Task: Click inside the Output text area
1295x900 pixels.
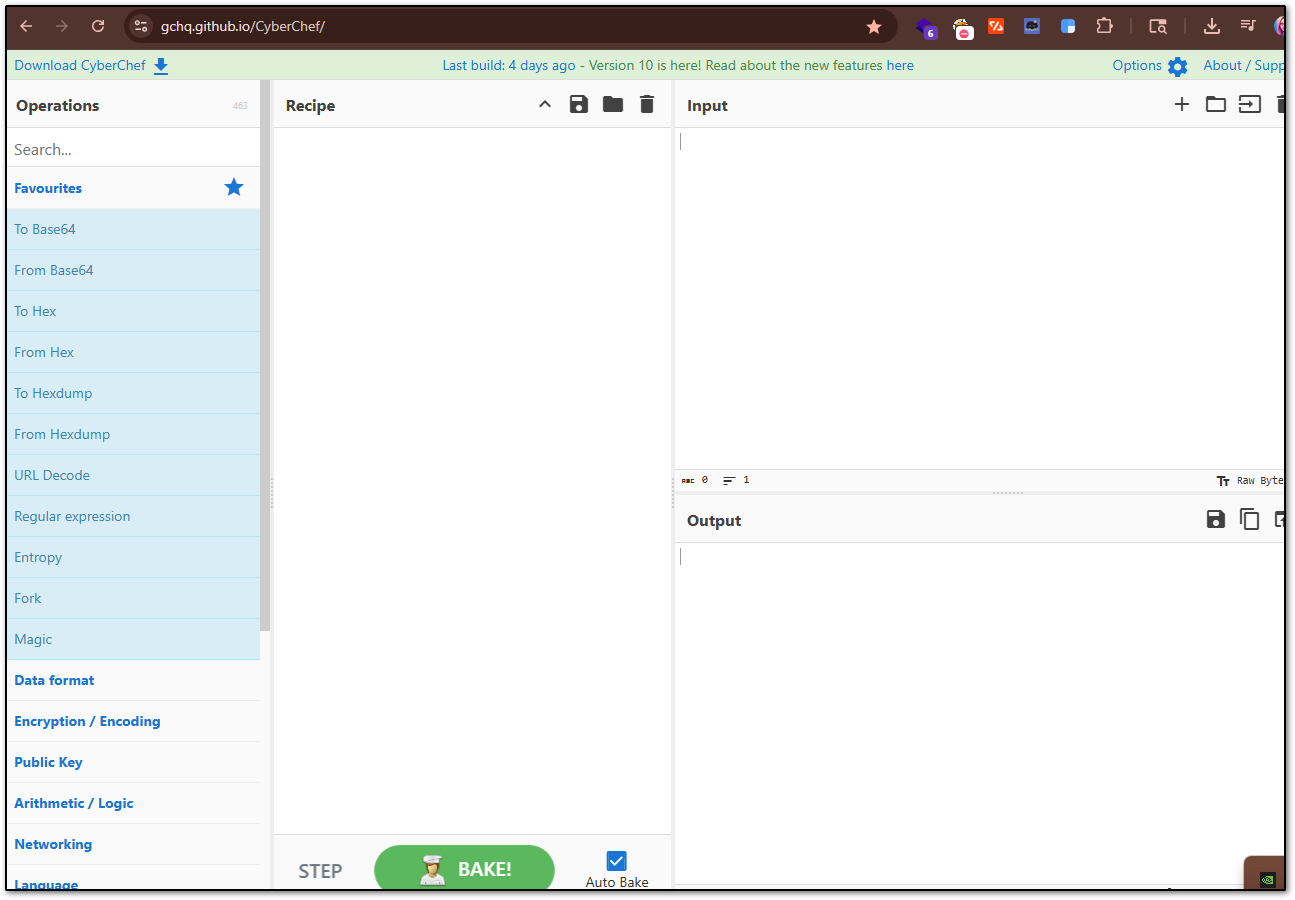Action: pos(979,712)
